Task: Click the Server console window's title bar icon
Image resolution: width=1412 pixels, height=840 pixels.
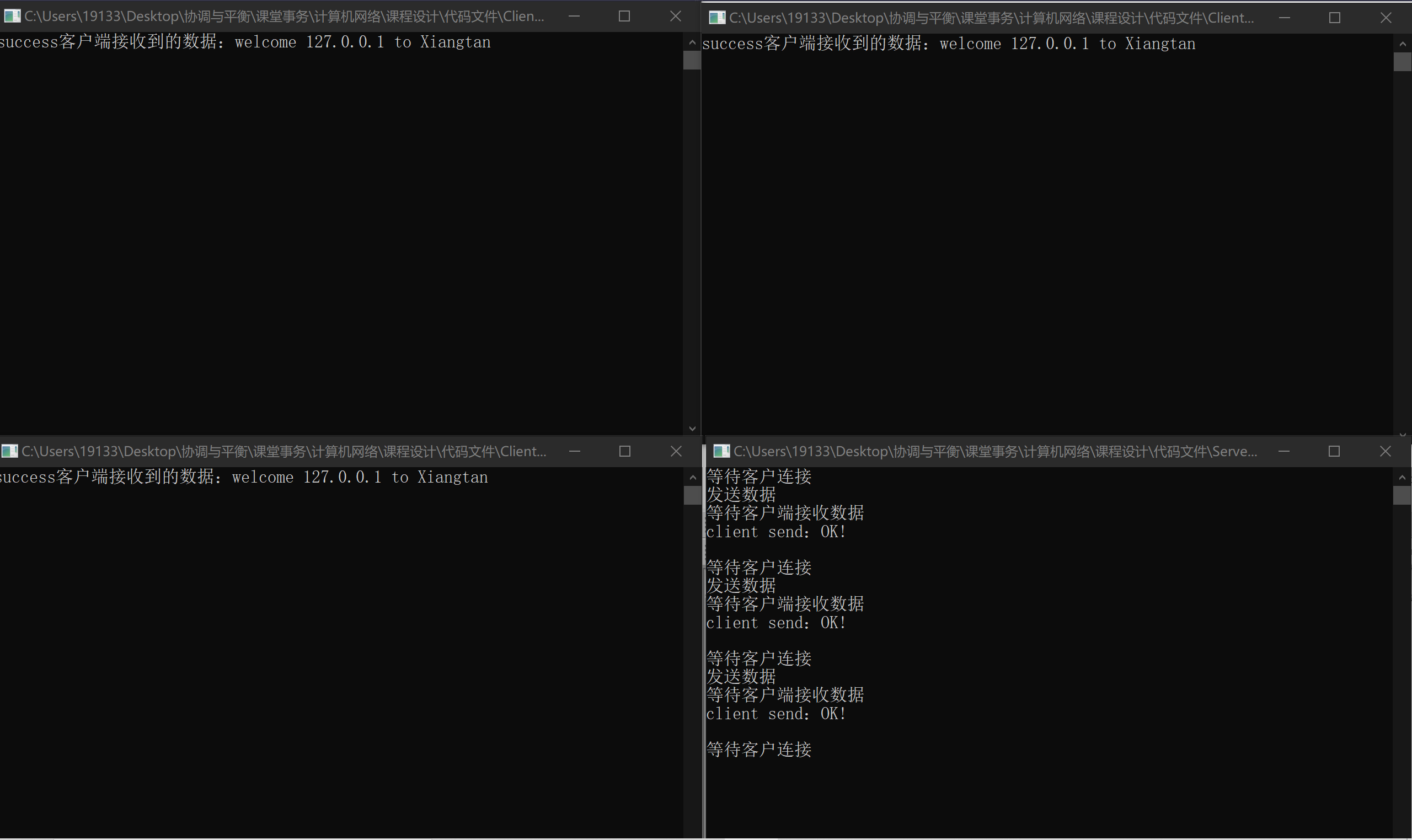Action: [721, 451]
